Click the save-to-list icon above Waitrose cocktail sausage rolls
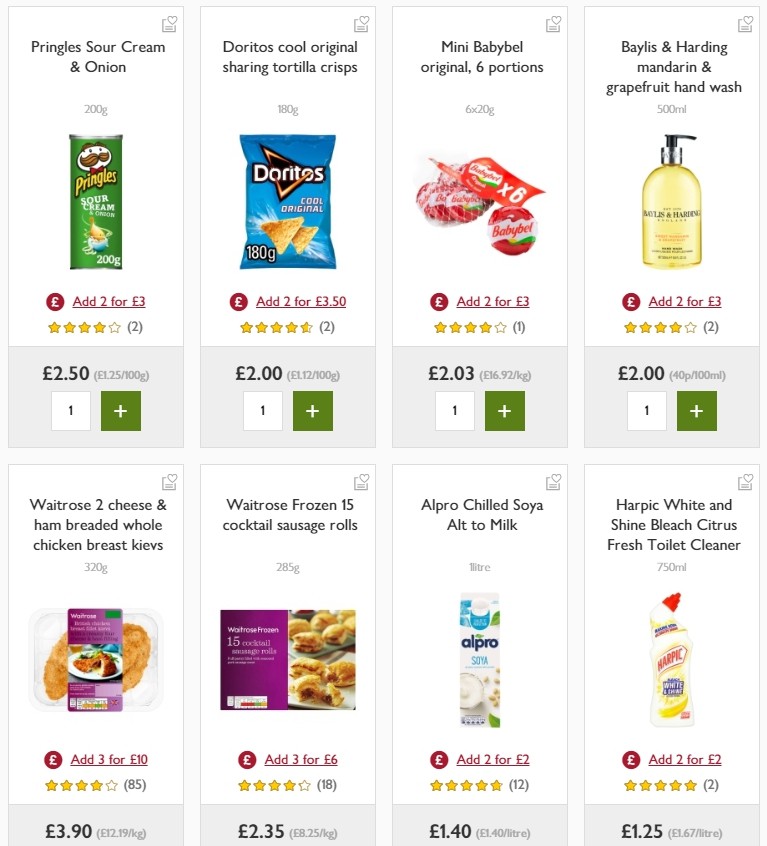This screenshot has width=767, height=846. click(361, 481)
